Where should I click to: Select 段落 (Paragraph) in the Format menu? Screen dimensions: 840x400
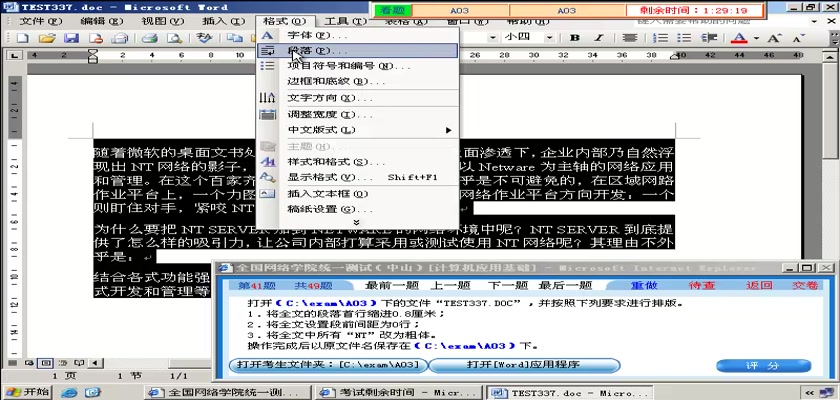[x=358, y=51]
